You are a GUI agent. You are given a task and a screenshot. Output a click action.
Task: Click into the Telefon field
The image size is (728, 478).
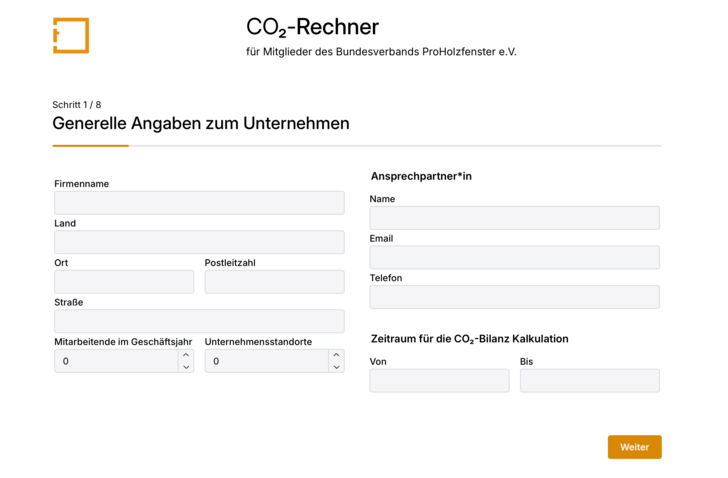click(514, 297)
